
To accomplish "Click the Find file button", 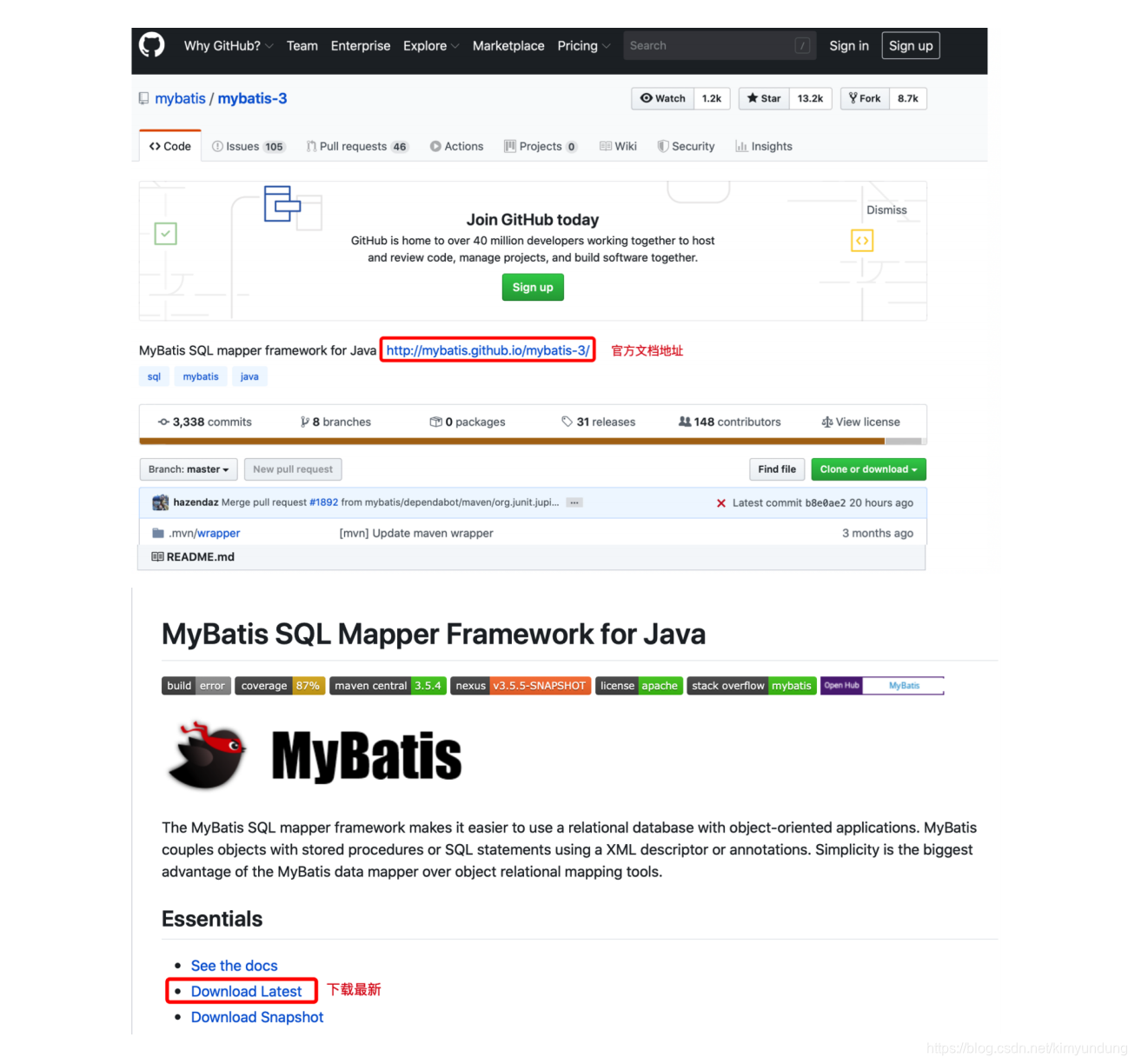I will 777,469.
